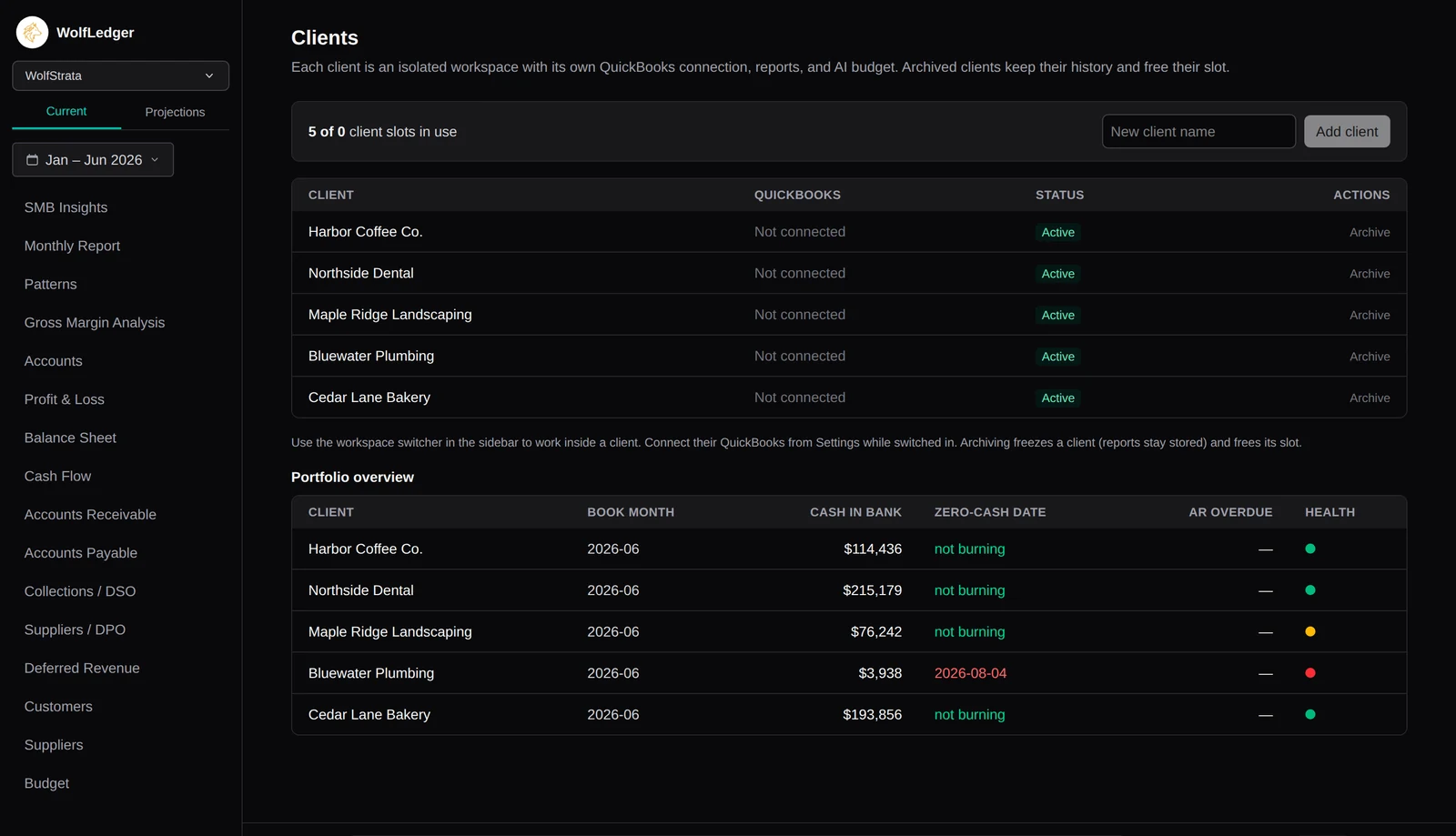Archive Harbor Coffee Co. client
This screenshot has width=1456, height=836.
tap(1370, 232)
